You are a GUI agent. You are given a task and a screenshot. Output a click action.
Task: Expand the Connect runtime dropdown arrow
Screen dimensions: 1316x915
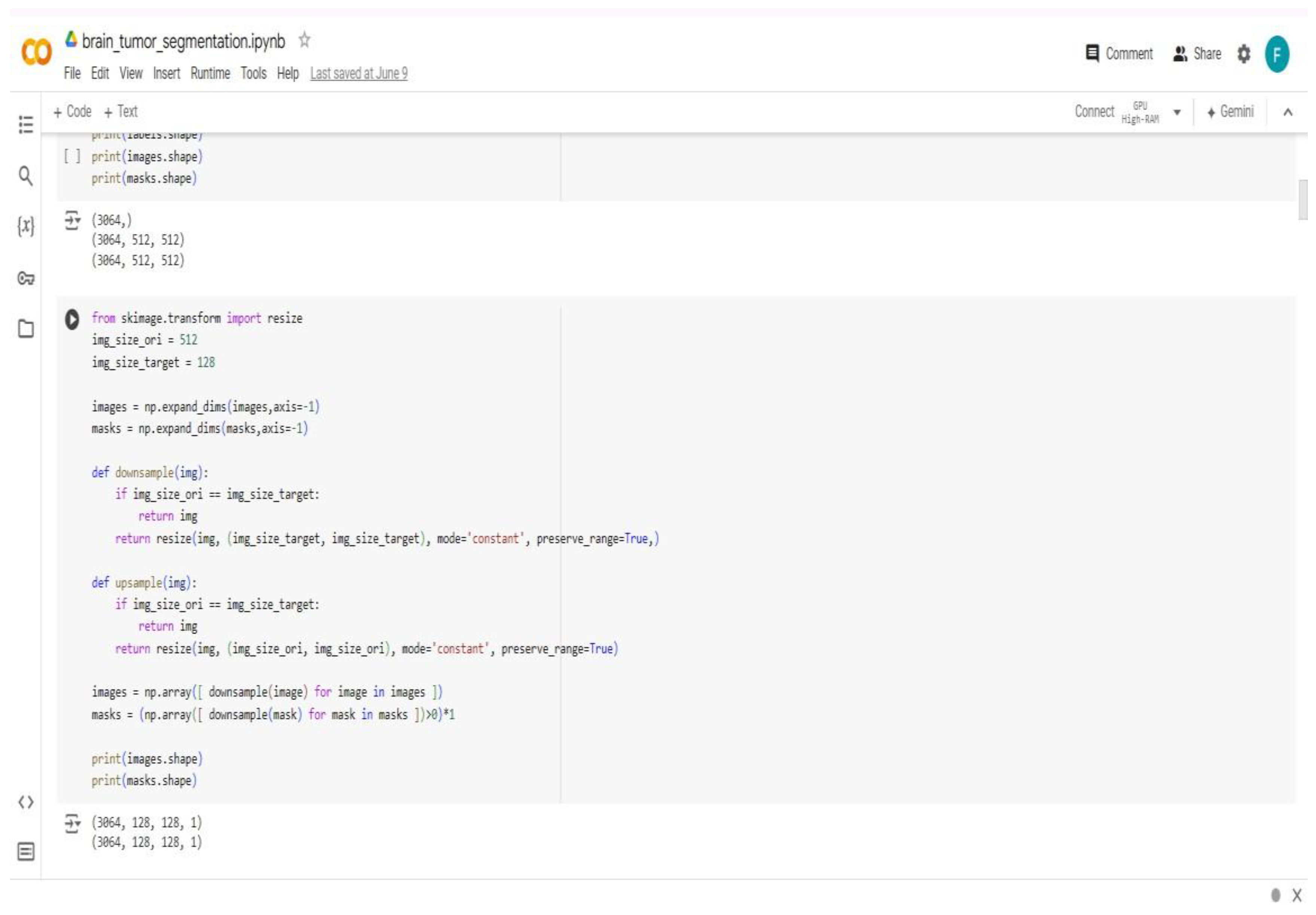(x=1176, y=112)
